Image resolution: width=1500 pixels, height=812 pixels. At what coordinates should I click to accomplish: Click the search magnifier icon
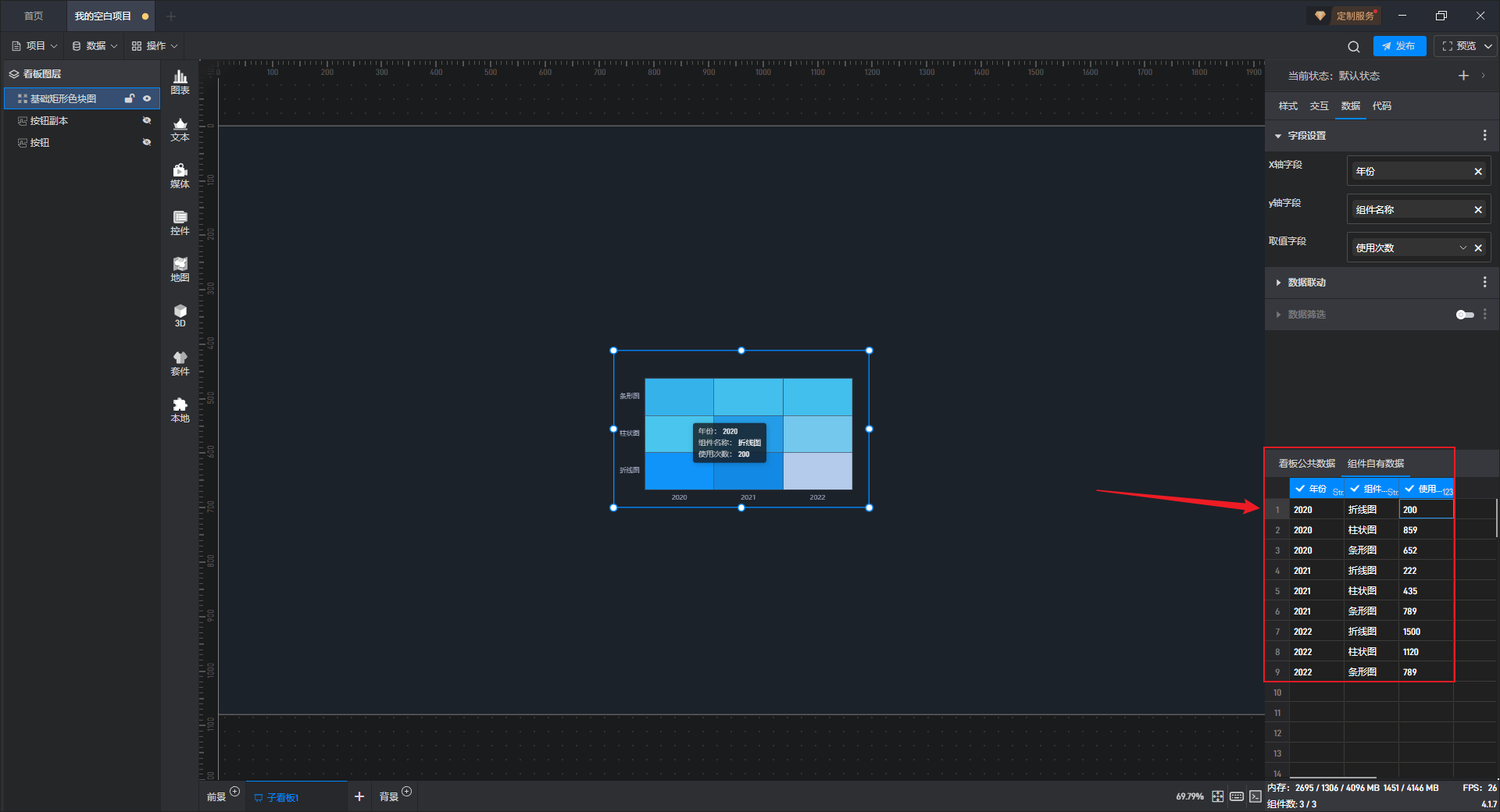pos(1353,46)
